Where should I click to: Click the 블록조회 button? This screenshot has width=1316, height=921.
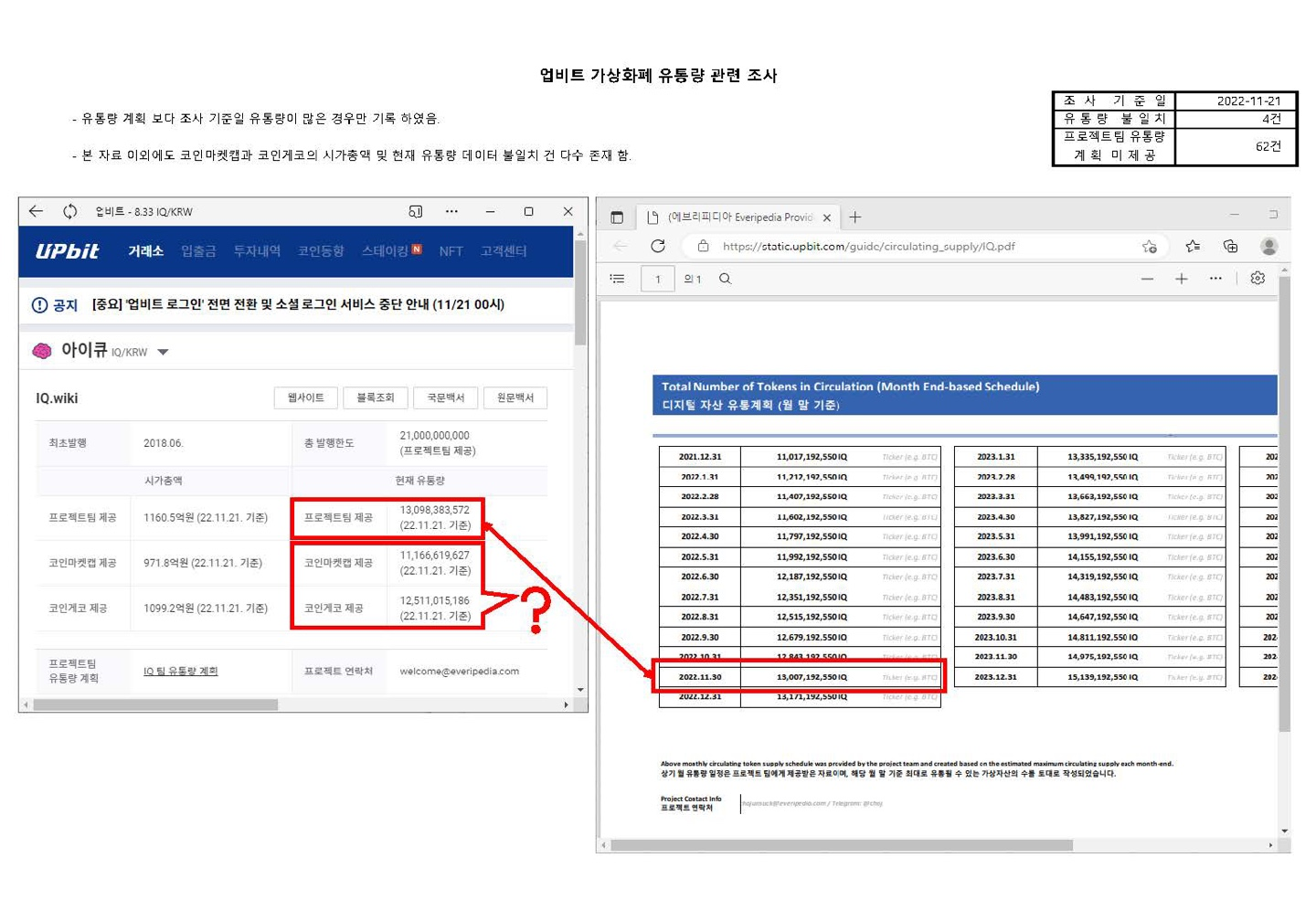pyautogui.click(x=375, y=397)
